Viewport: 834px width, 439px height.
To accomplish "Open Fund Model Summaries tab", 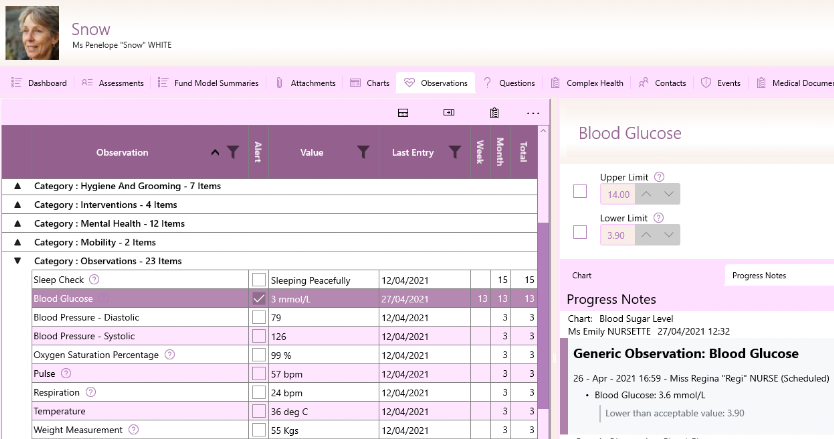I will (x=208, y=83).
